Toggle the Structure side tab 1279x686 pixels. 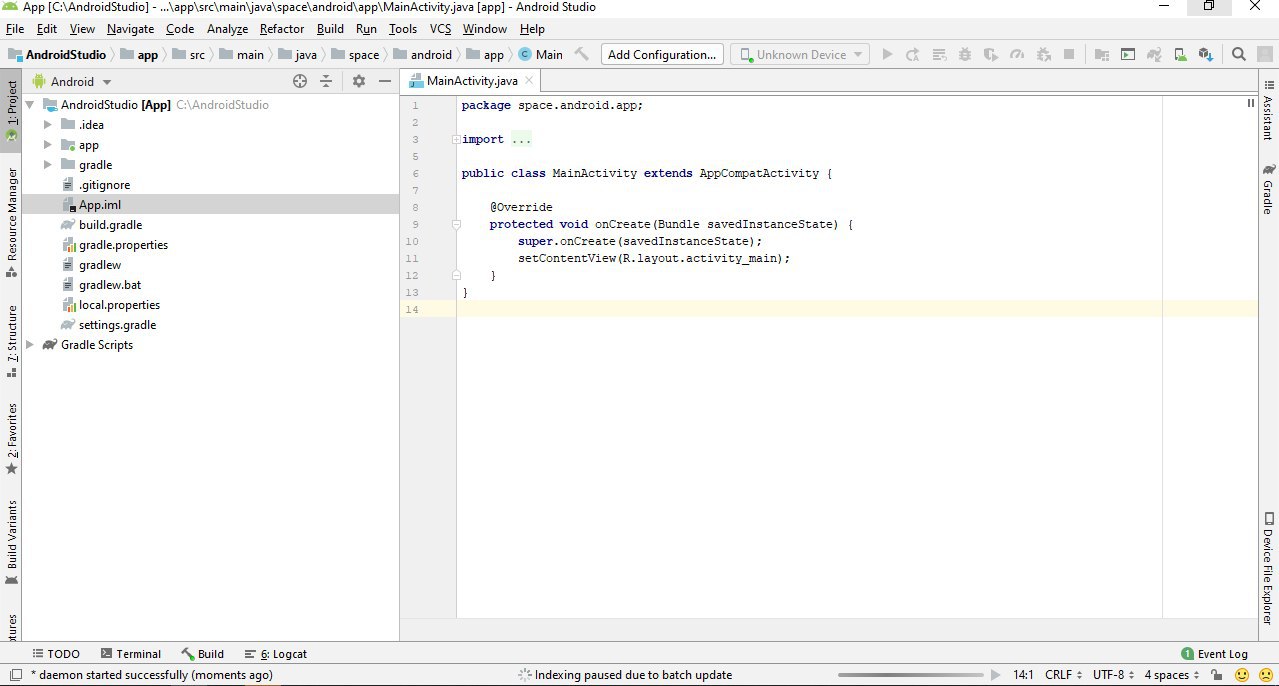coord(11,340)
